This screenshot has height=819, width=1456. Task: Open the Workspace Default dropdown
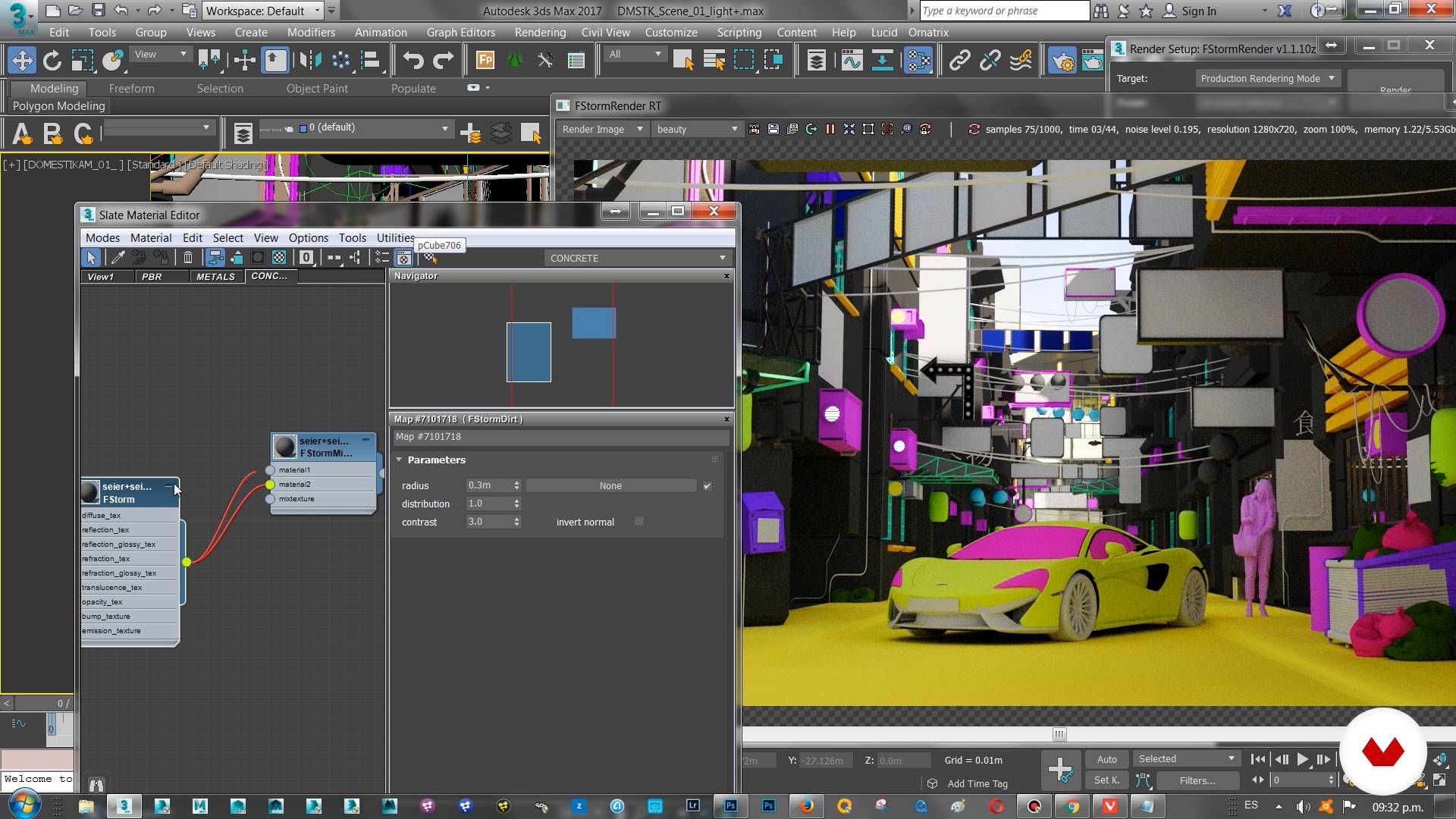[x=263, y=11]
